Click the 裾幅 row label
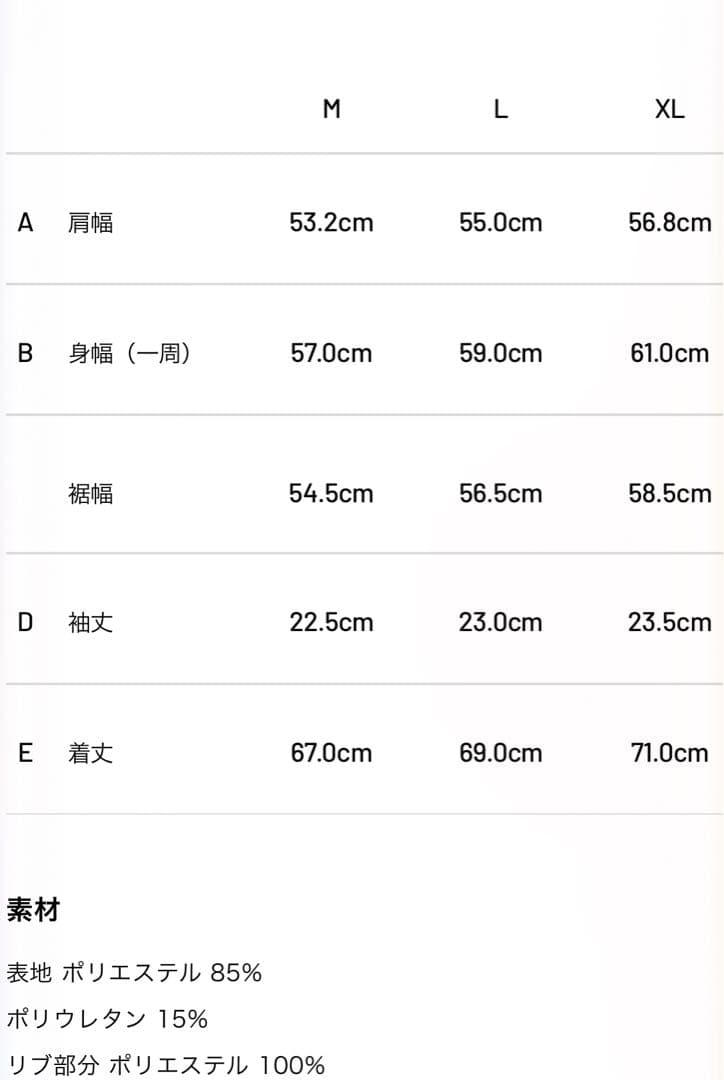Screen dimensions: 724x1080 click(x=90, y=493)
